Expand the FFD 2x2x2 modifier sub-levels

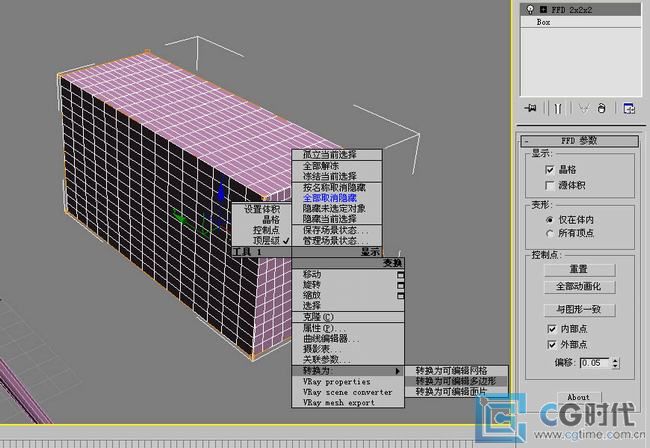pyautogui.click(x=543, y=10)
